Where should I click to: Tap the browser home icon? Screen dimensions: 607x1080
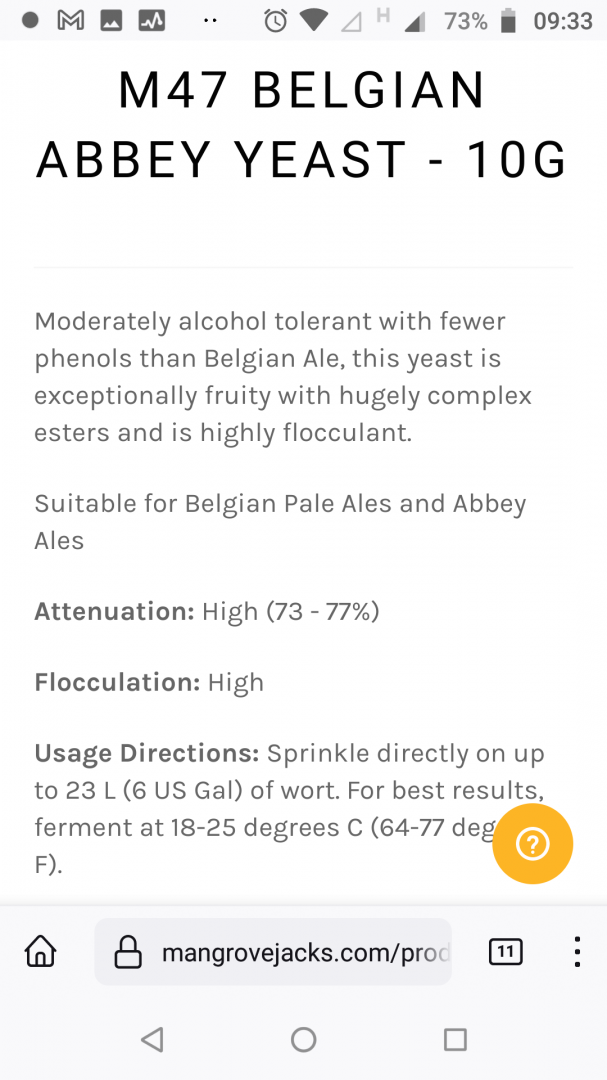pos(40,952)
